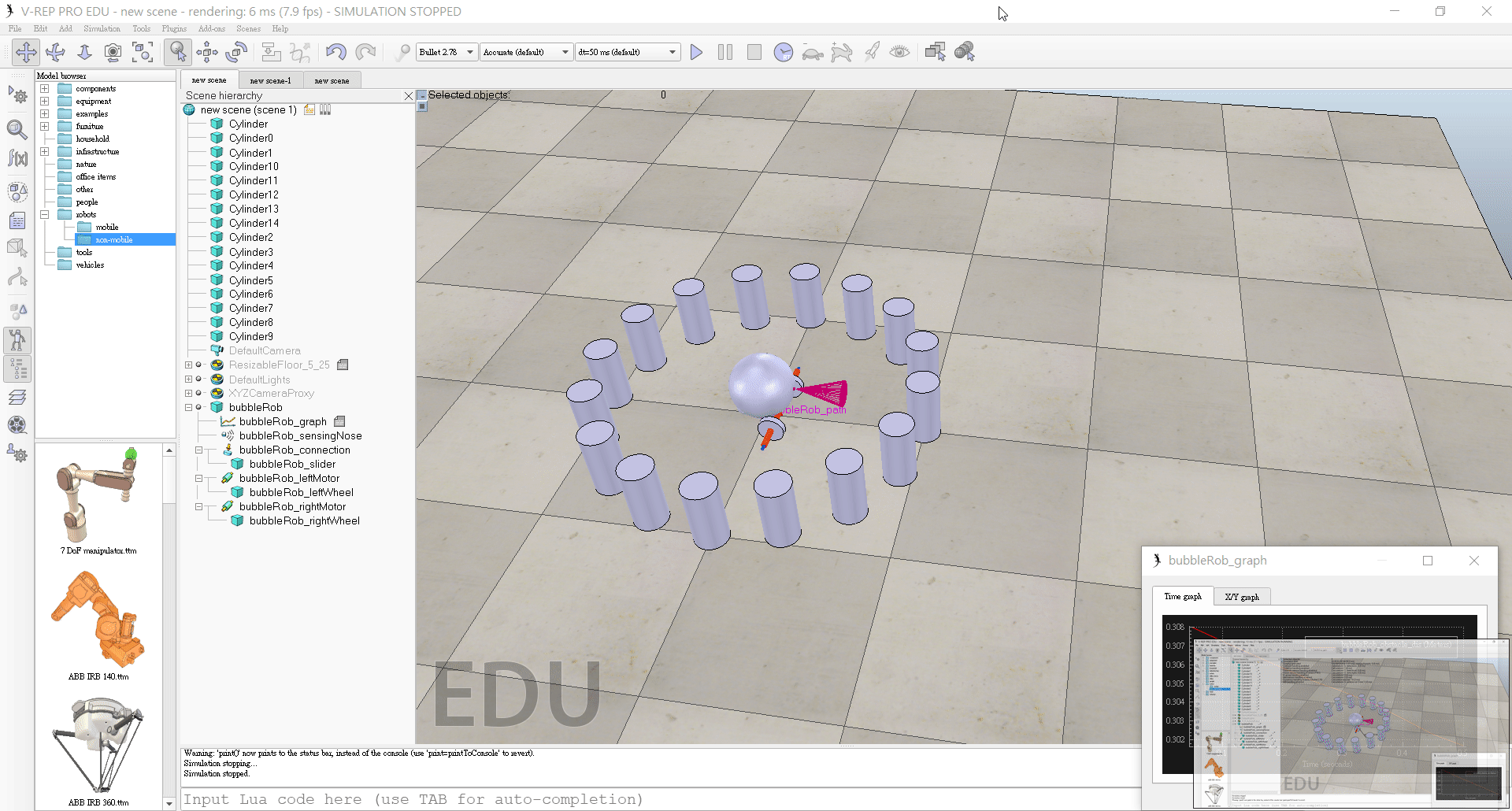Select object translate/shift tool
The image size is (1512, 811).
pos(207,52)
